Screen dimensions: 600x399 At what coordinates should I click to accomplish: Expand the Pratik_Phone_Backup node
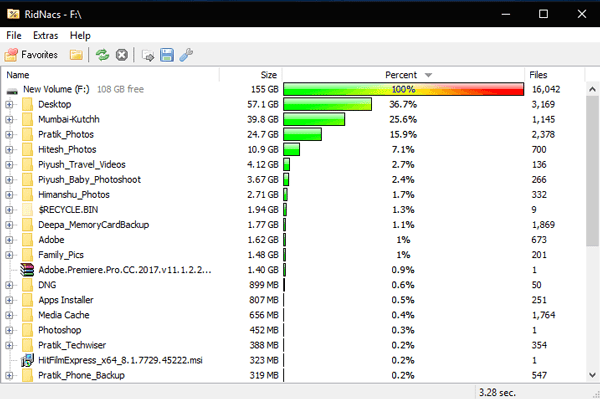[x=9, y=375]
